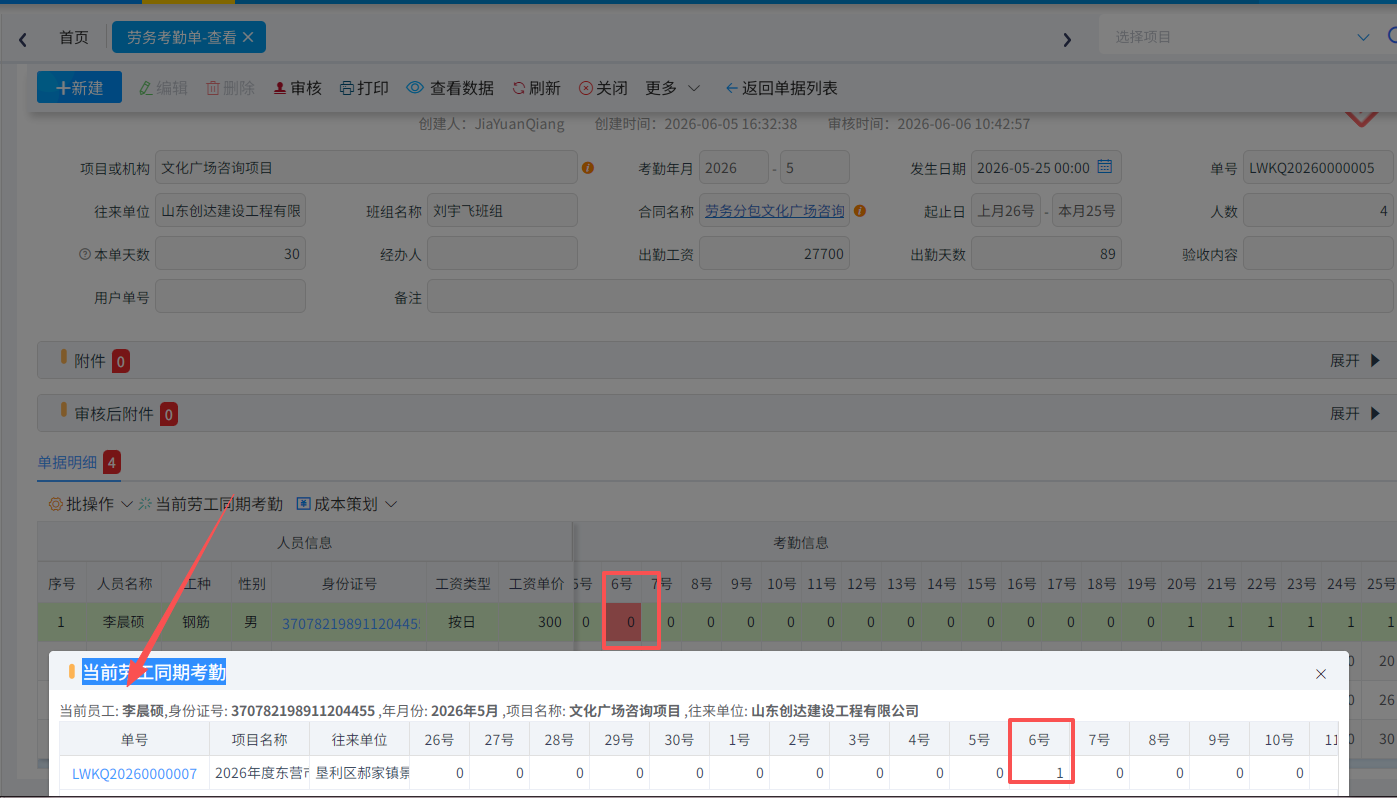This screenshot has width=1397, height=798.
Task: Click the 单号 field LWKQ20260000005
Action: click(1318, 168)
